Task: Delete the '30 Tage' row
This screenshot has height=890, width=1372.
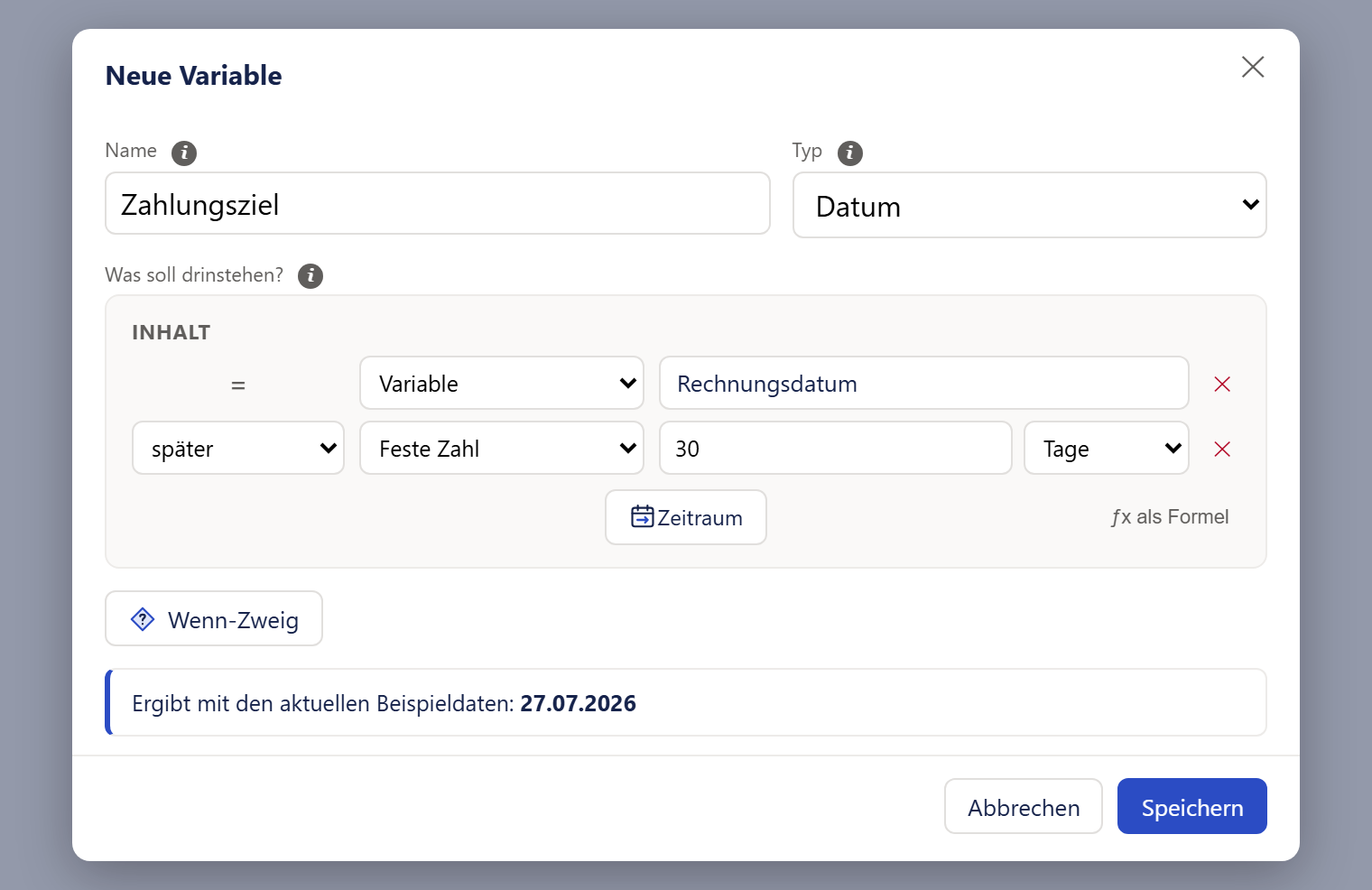Action: pos(1222,449)
